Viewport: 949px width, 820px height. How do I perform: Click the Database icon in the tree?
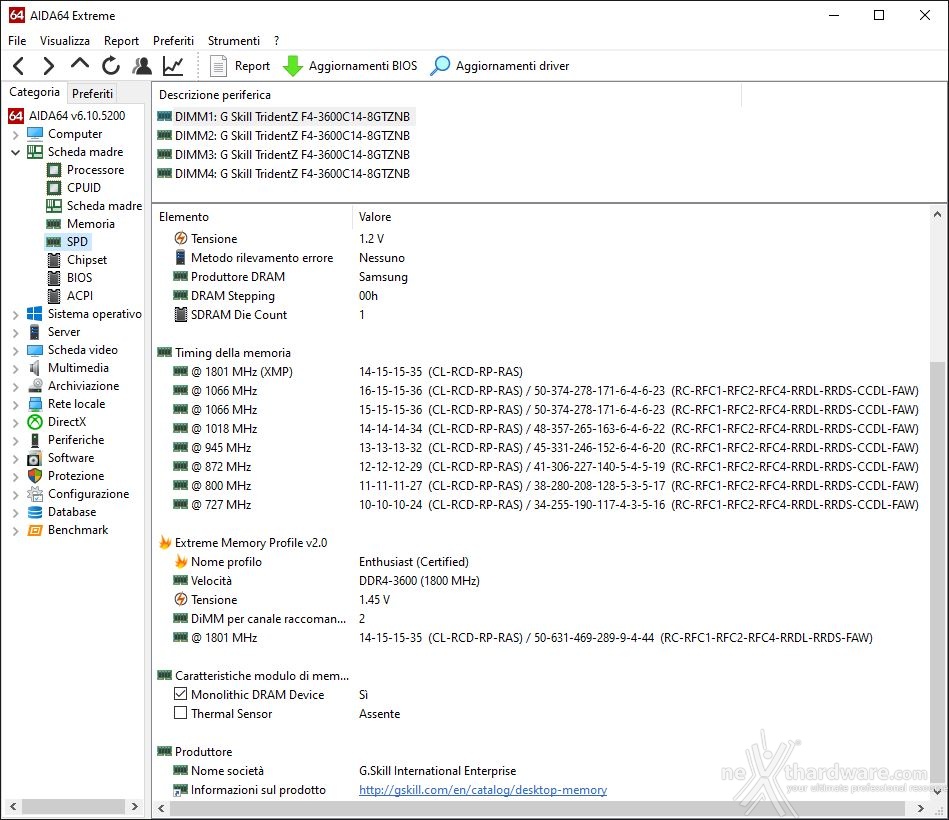(35, 512)
